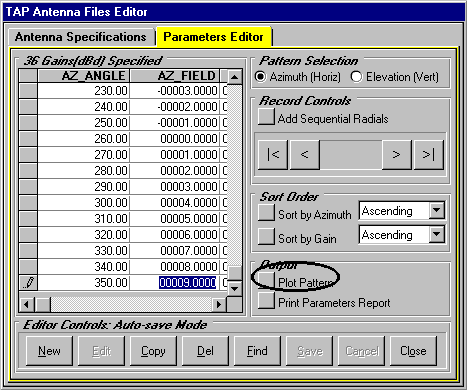
Task: Click the -00003.0000 field cell
Action: tap(175, 91)
